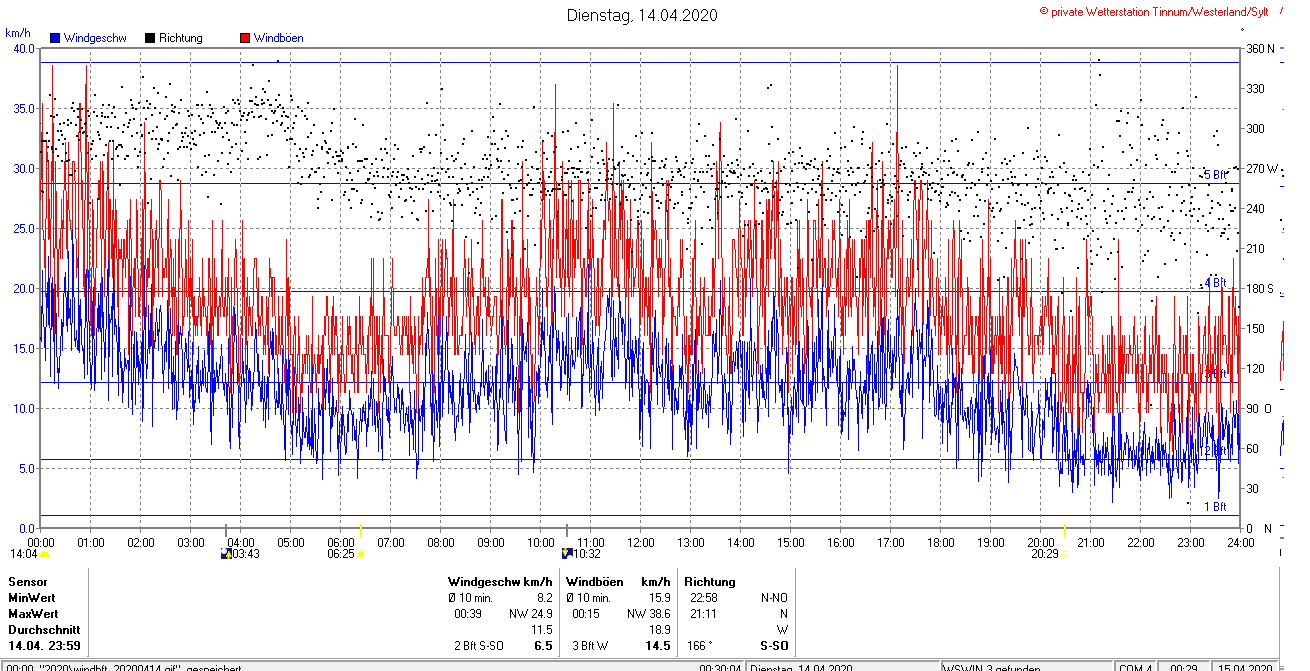This screenshot has height=671, width=1310.
Task: Click the Durchschnitt row header
Action: pos(43,630)
